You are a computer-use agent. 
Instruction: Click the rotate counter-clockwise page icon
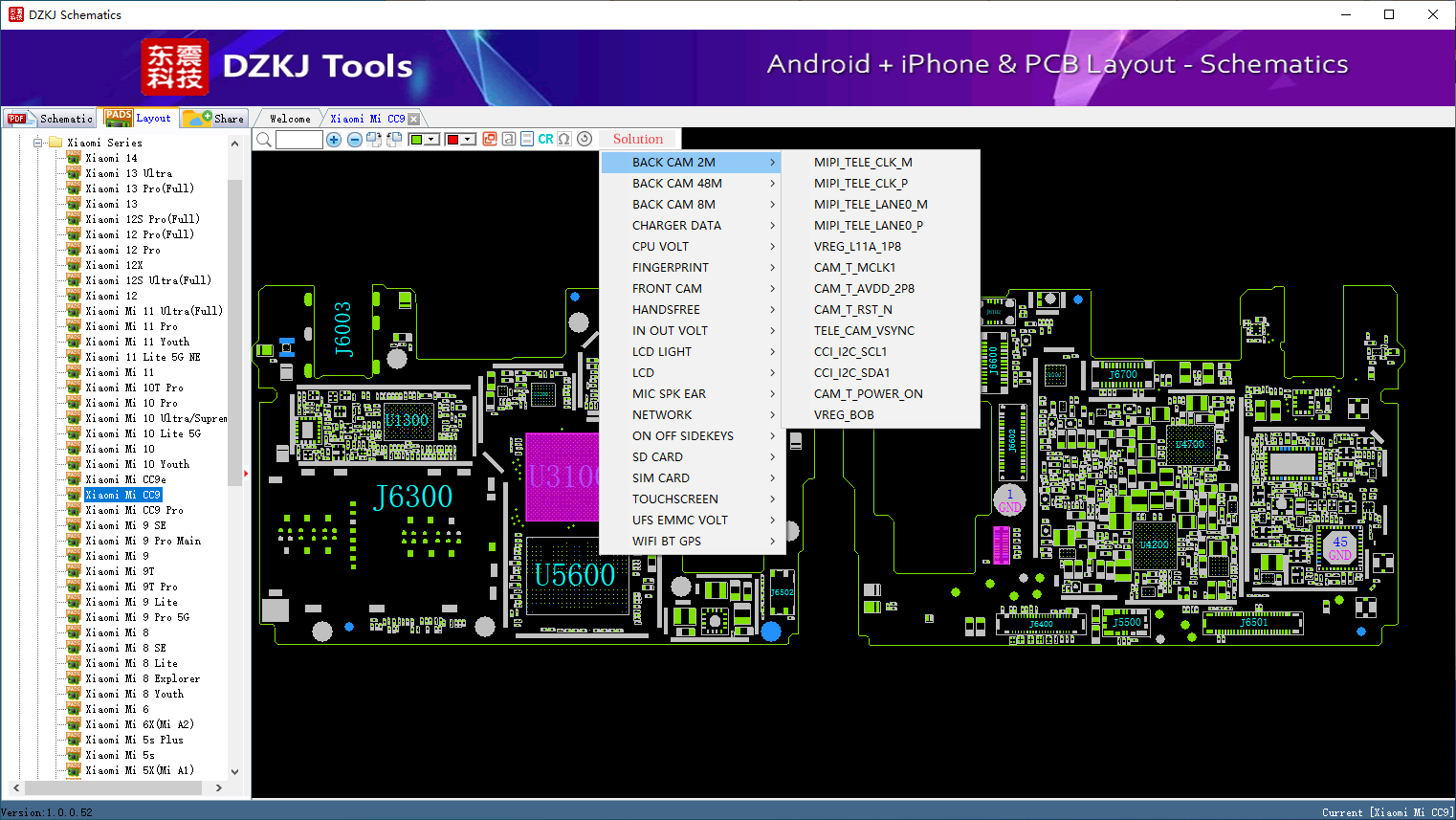point(394,140)
